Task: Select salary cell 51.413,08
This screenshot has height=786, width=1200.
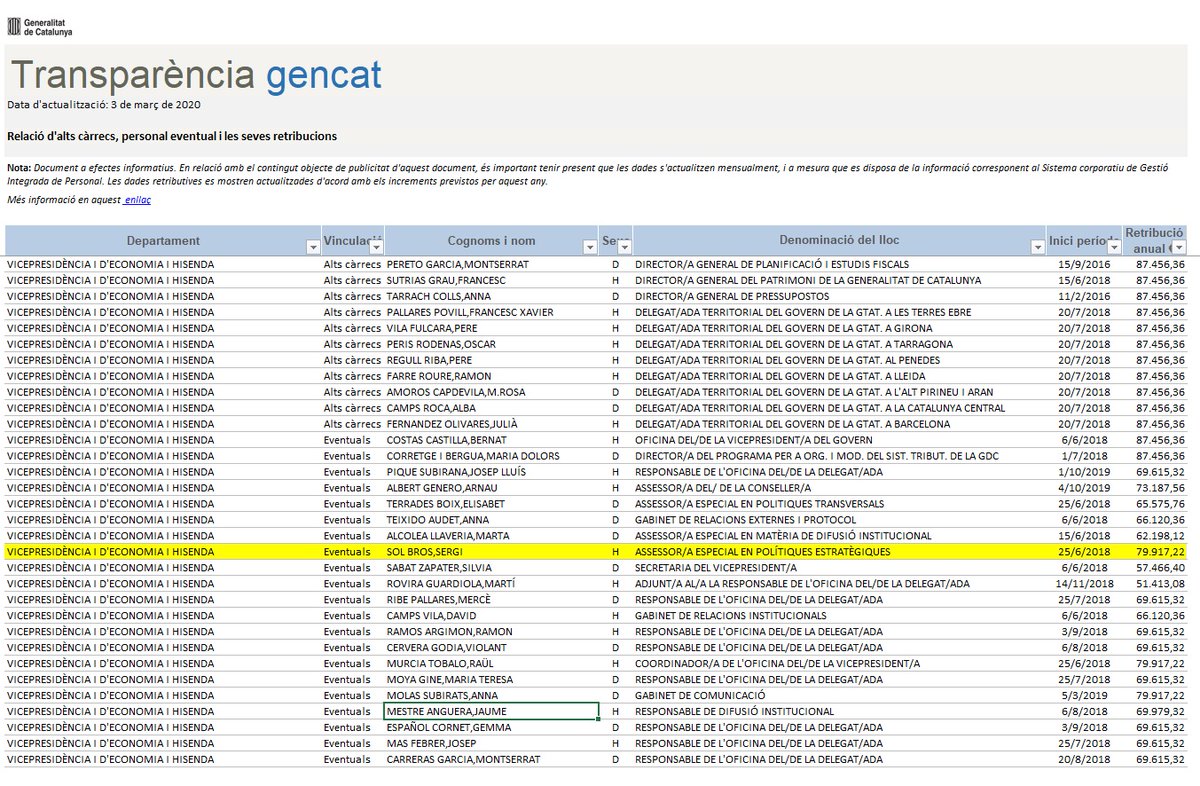Action: pos(1160,583)
